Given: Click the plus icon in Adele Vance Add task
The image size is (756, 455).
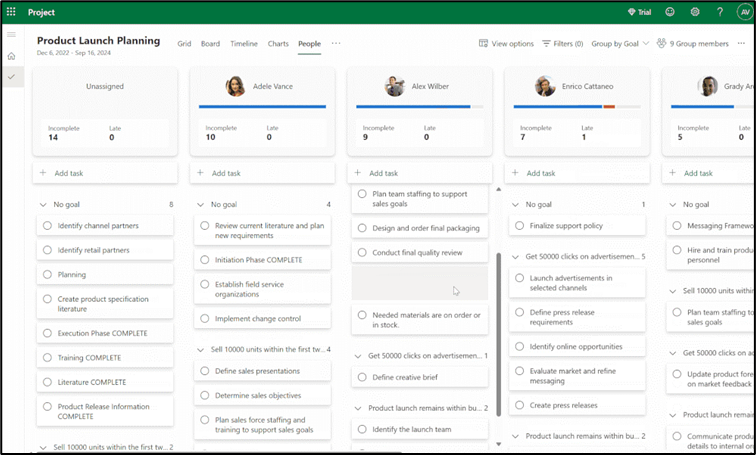Looking at the screenshot, I should pos(200,173).
